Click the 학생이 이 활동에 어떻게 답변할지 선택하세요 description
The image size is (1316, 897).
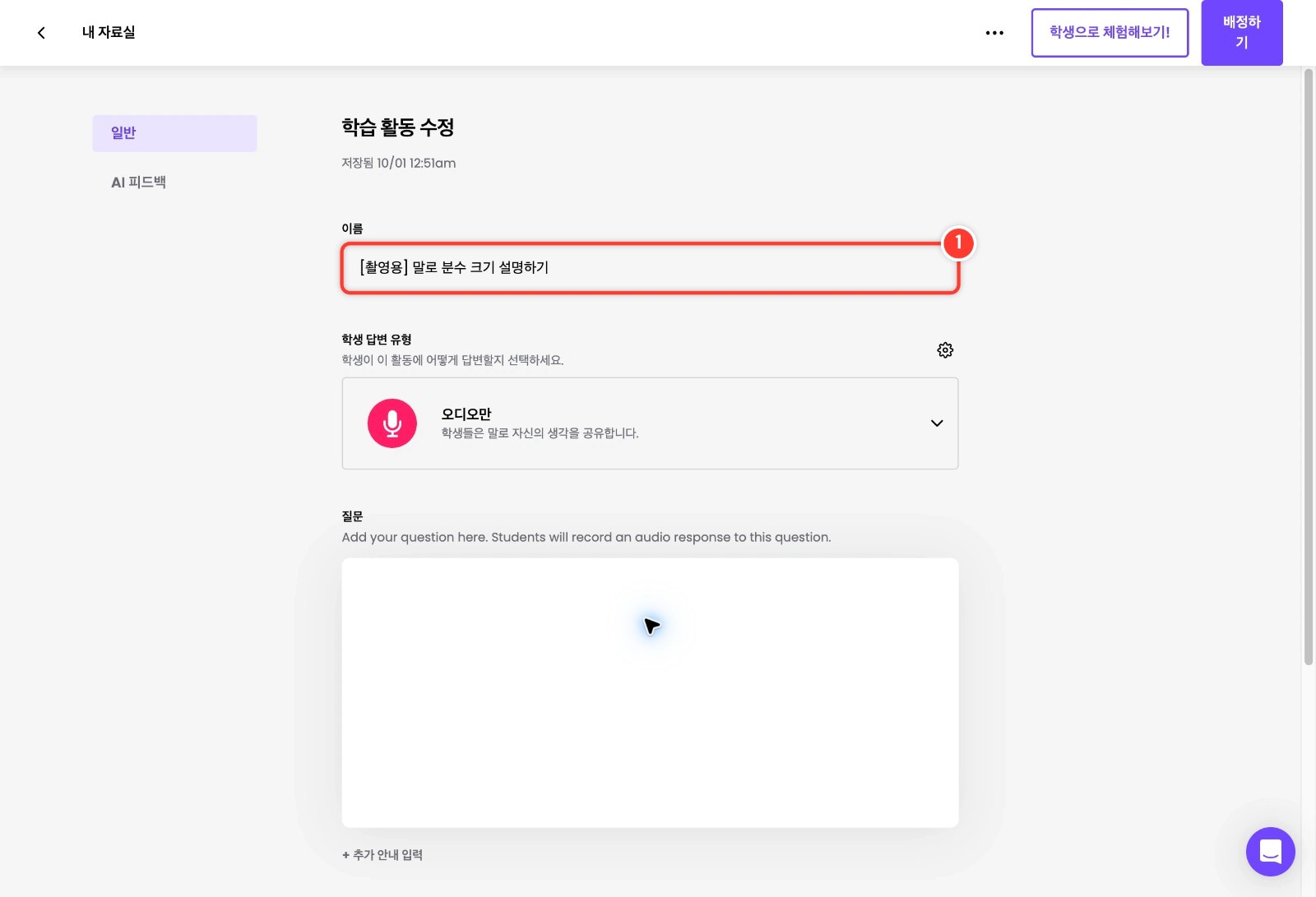point(452,360)
